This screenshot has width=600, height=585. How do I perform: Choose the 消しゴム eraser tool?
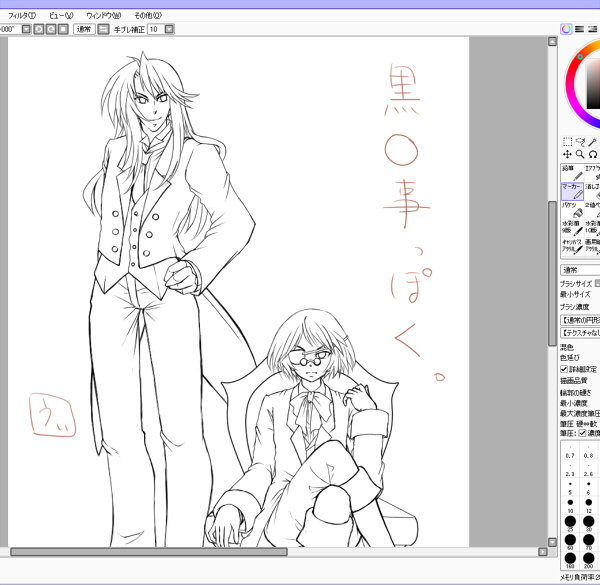click(592, 191)
